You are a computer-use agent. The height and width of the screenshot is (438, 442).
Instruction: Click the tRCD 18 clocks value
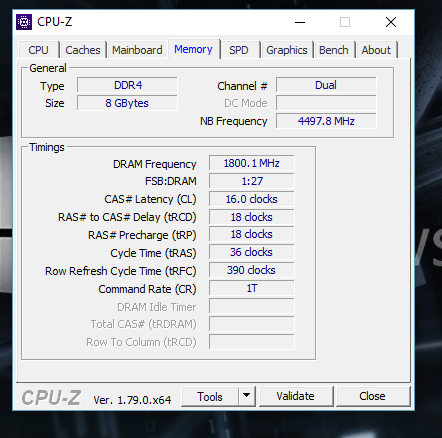252,217
